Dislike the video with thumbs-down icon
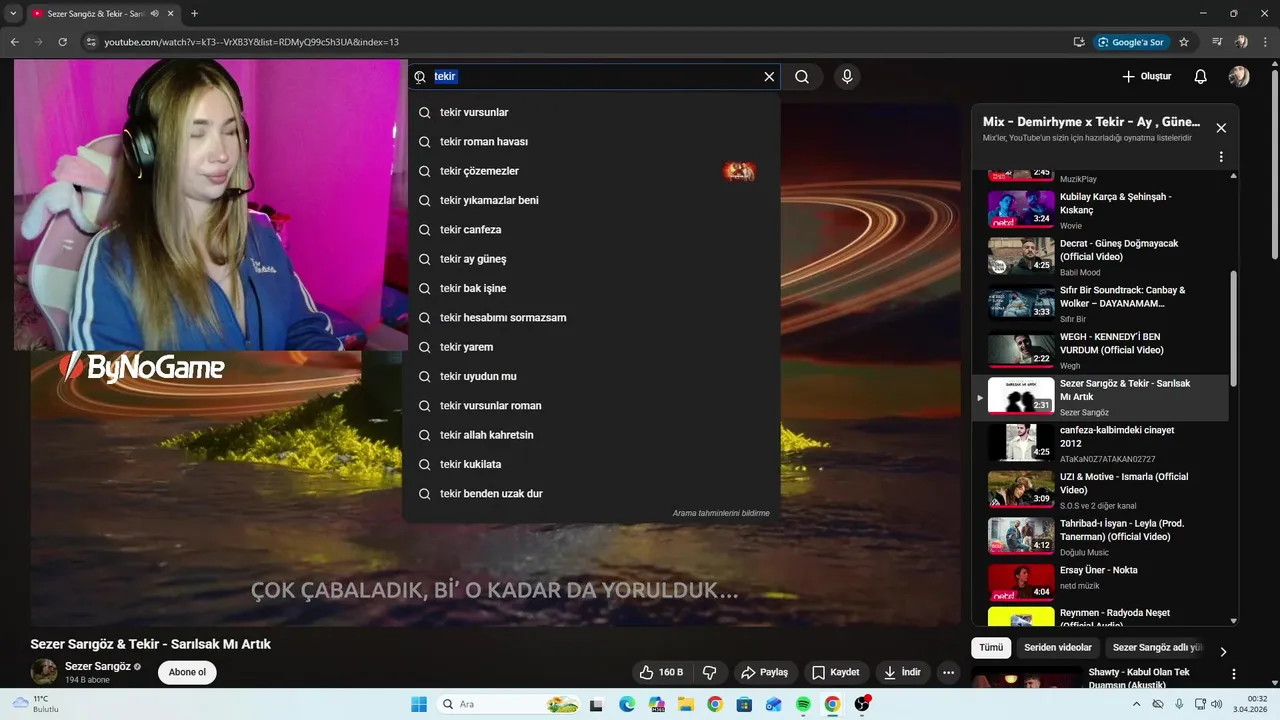Screen dimensions: 1280x720 (x=710, y=672)
